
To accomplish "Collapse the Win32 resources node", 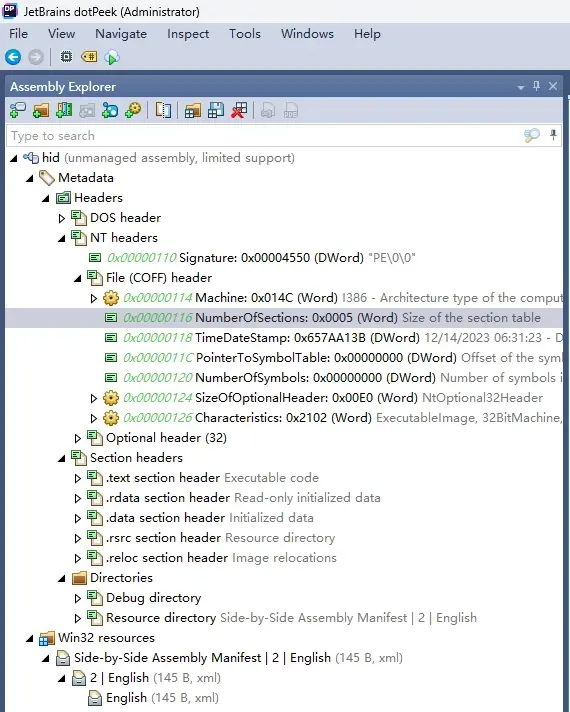I will 30,639.
